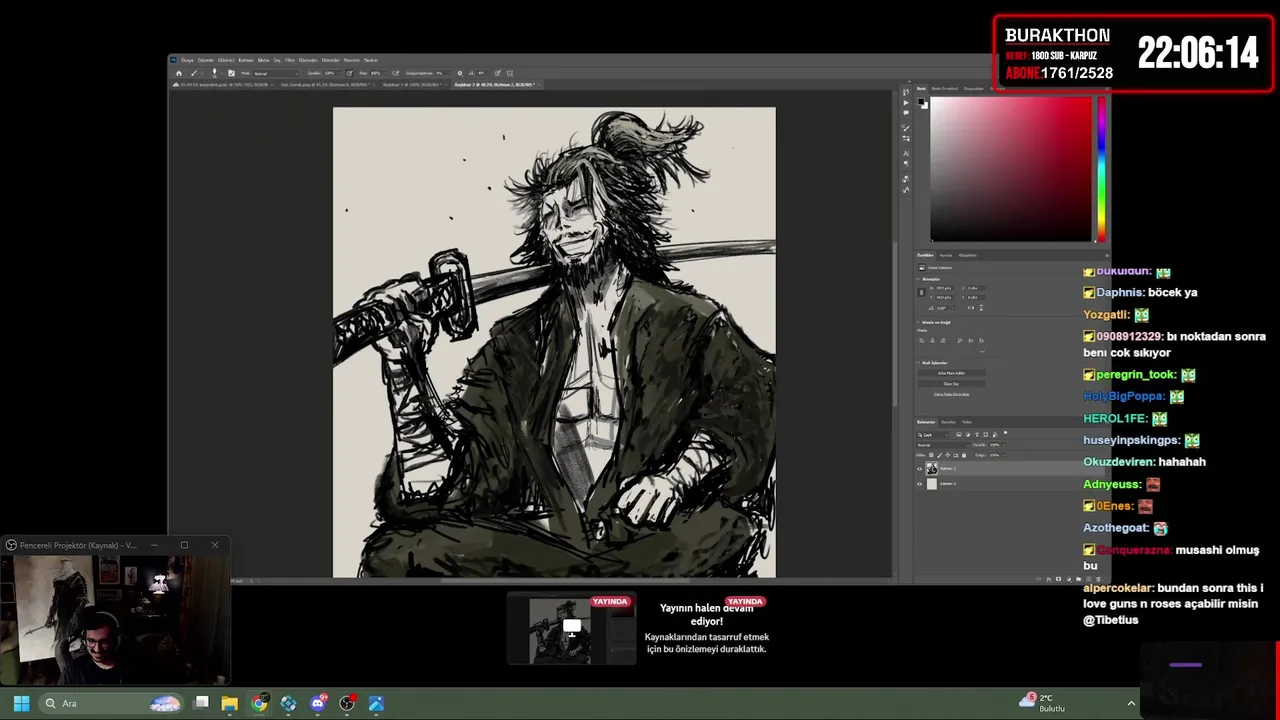This screenshot has height=720, width=1280.
Task: Open the History panel icon in side strip
Action: (906, 93)
